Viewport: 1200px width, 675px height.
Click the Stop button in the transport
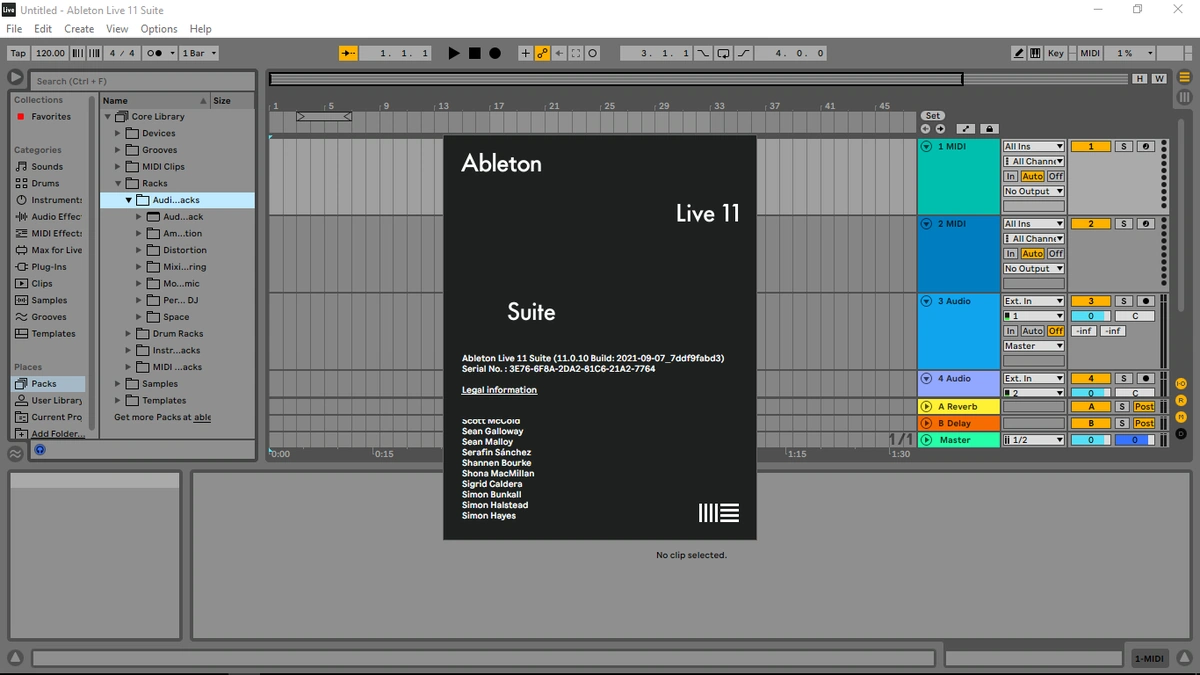pos(475,53)
